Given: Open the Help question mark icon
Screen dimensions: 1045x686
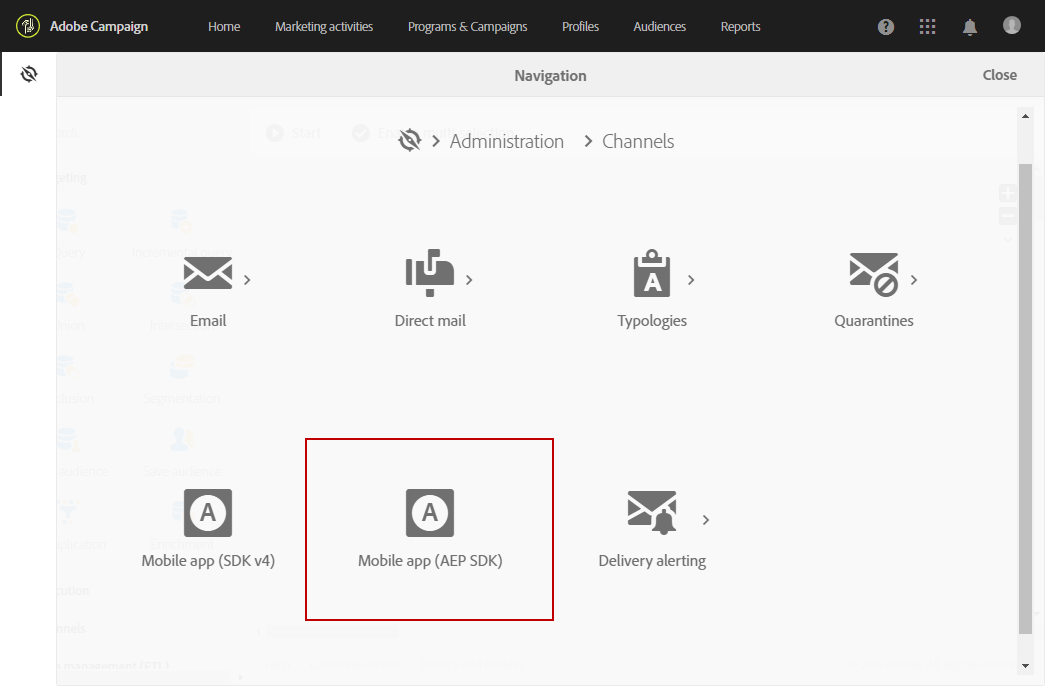Looking at the screenshot, I should (886, 27).
